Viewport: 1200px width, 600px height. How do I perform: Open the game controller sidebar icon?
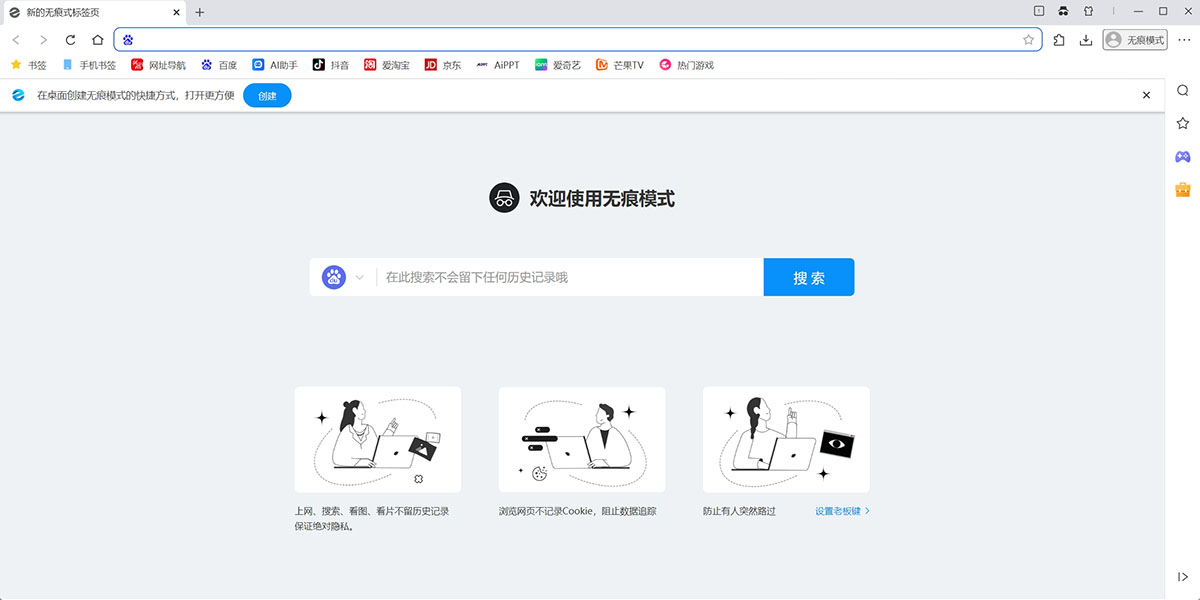(1182, 157)
